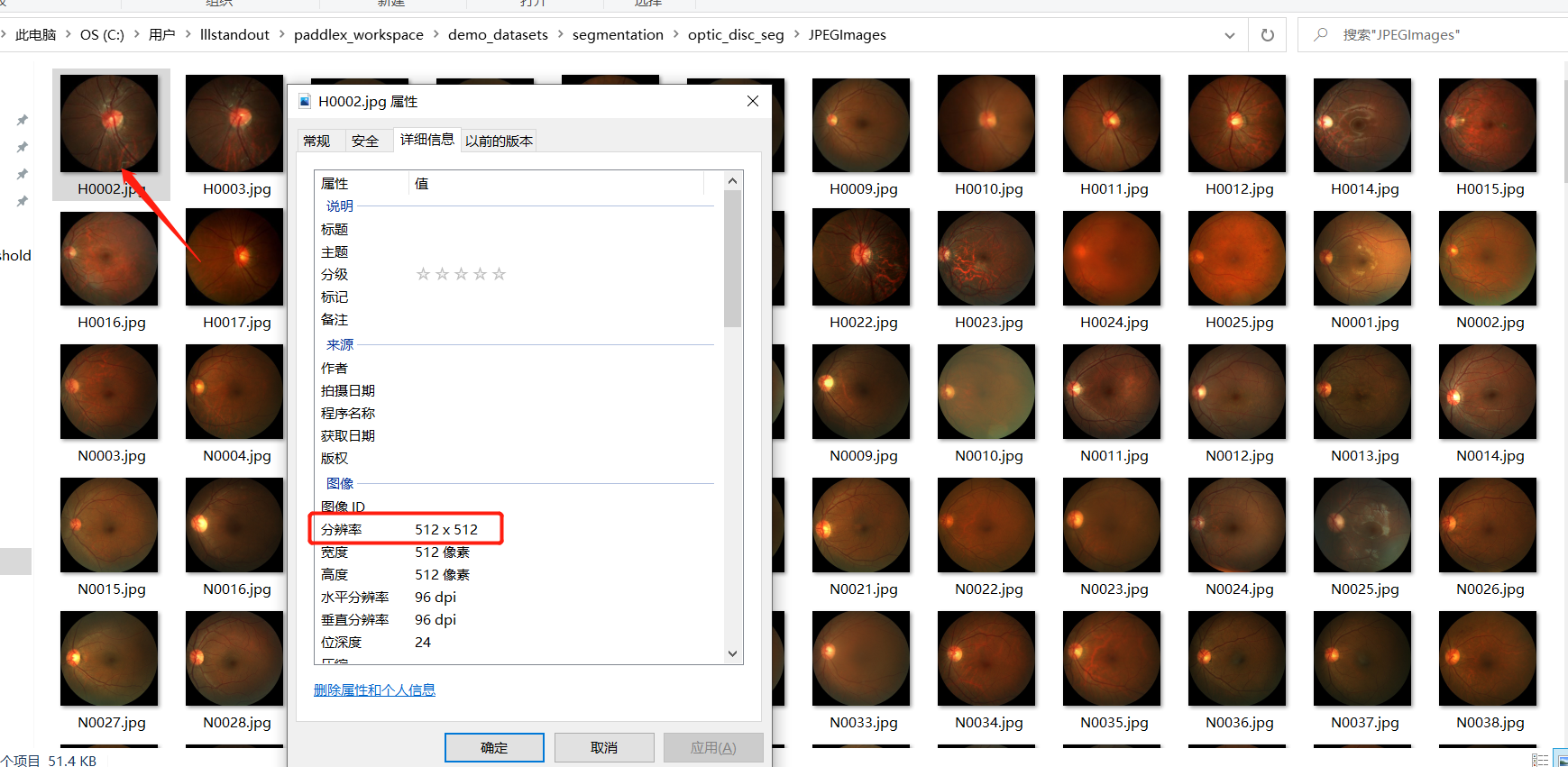This screenshot has width=1568, height=767.
Task: Select the H0023.jpg thumbnail
Action: 986,259
